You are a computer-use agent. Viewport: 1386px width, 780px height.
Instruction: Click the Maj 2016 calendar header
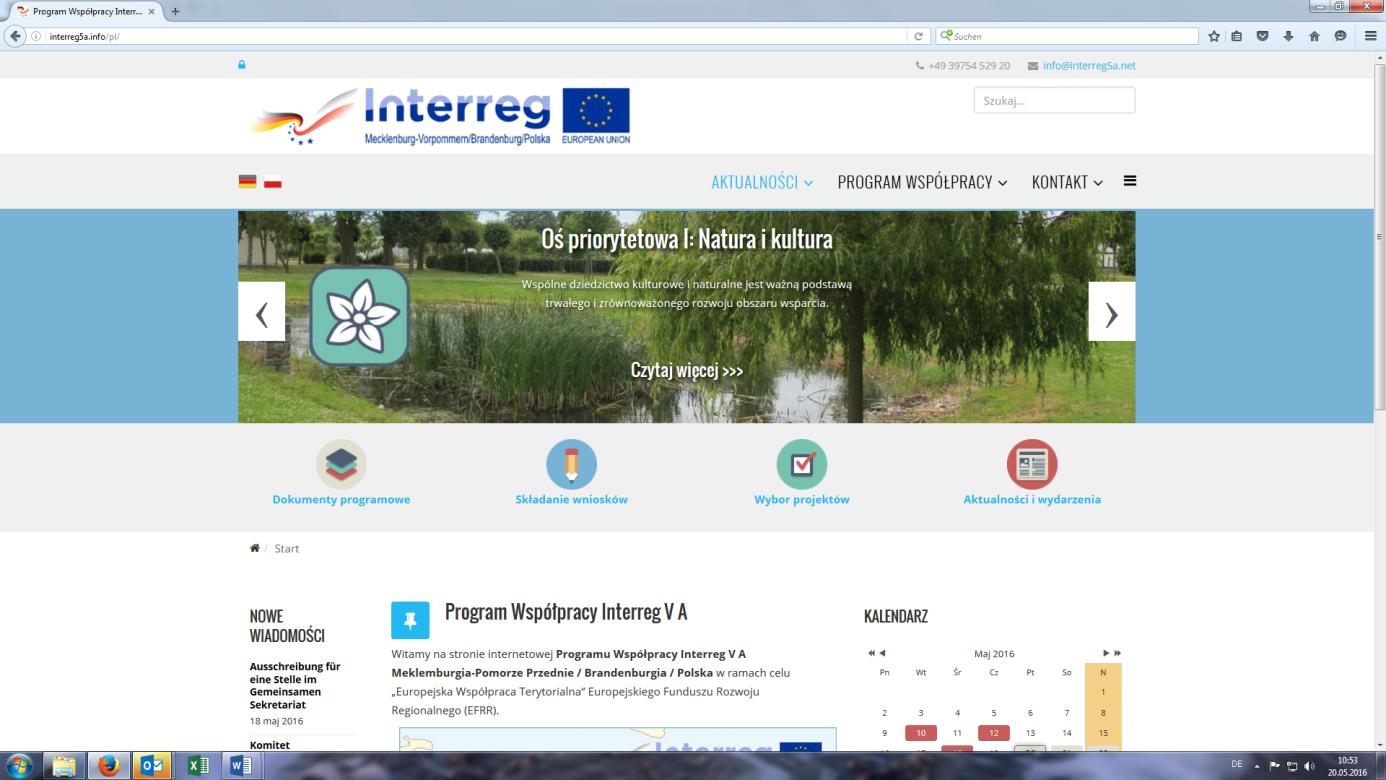(994, 654)
